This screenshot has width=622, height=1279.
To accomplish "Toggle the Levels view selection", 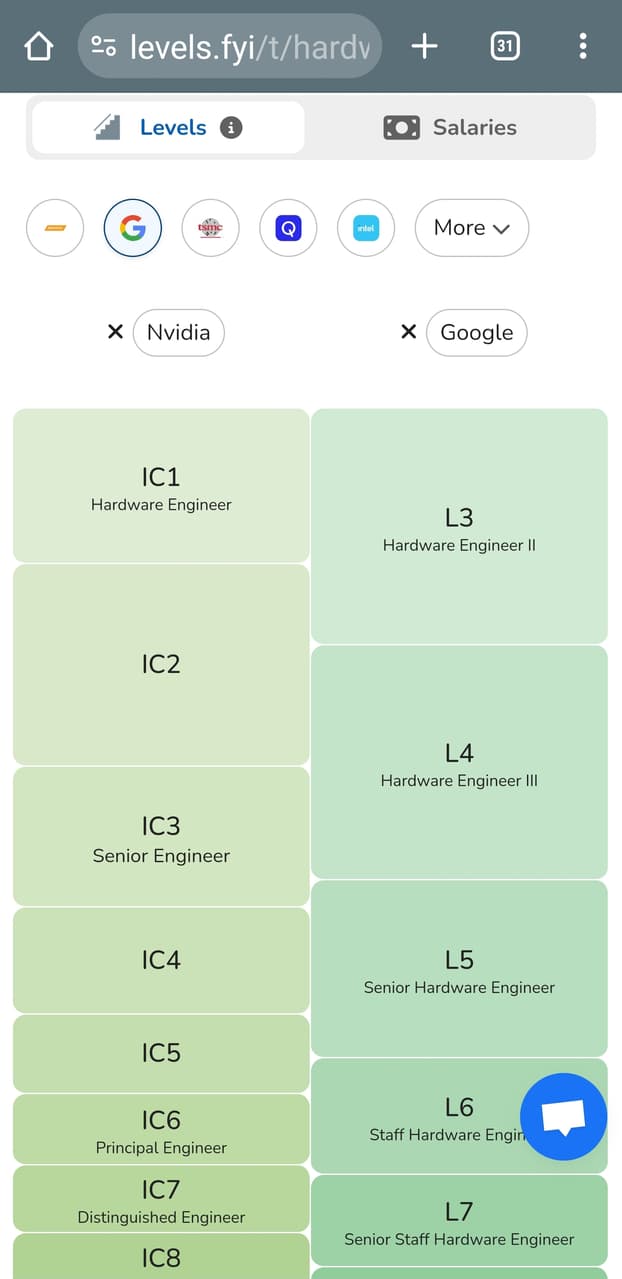I will point(167,127).
